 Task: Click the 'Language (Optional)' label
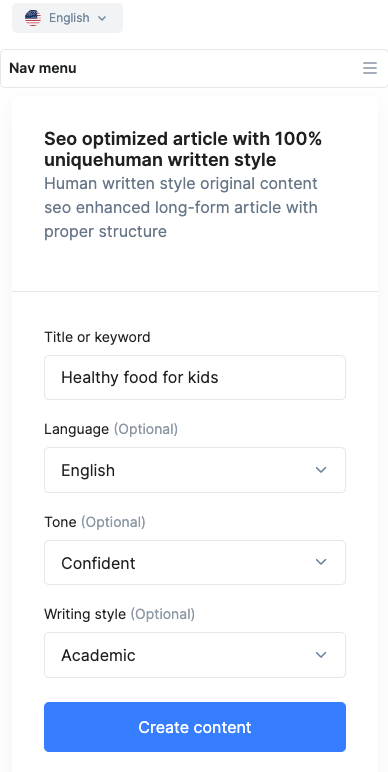click(x=111, y=429)
